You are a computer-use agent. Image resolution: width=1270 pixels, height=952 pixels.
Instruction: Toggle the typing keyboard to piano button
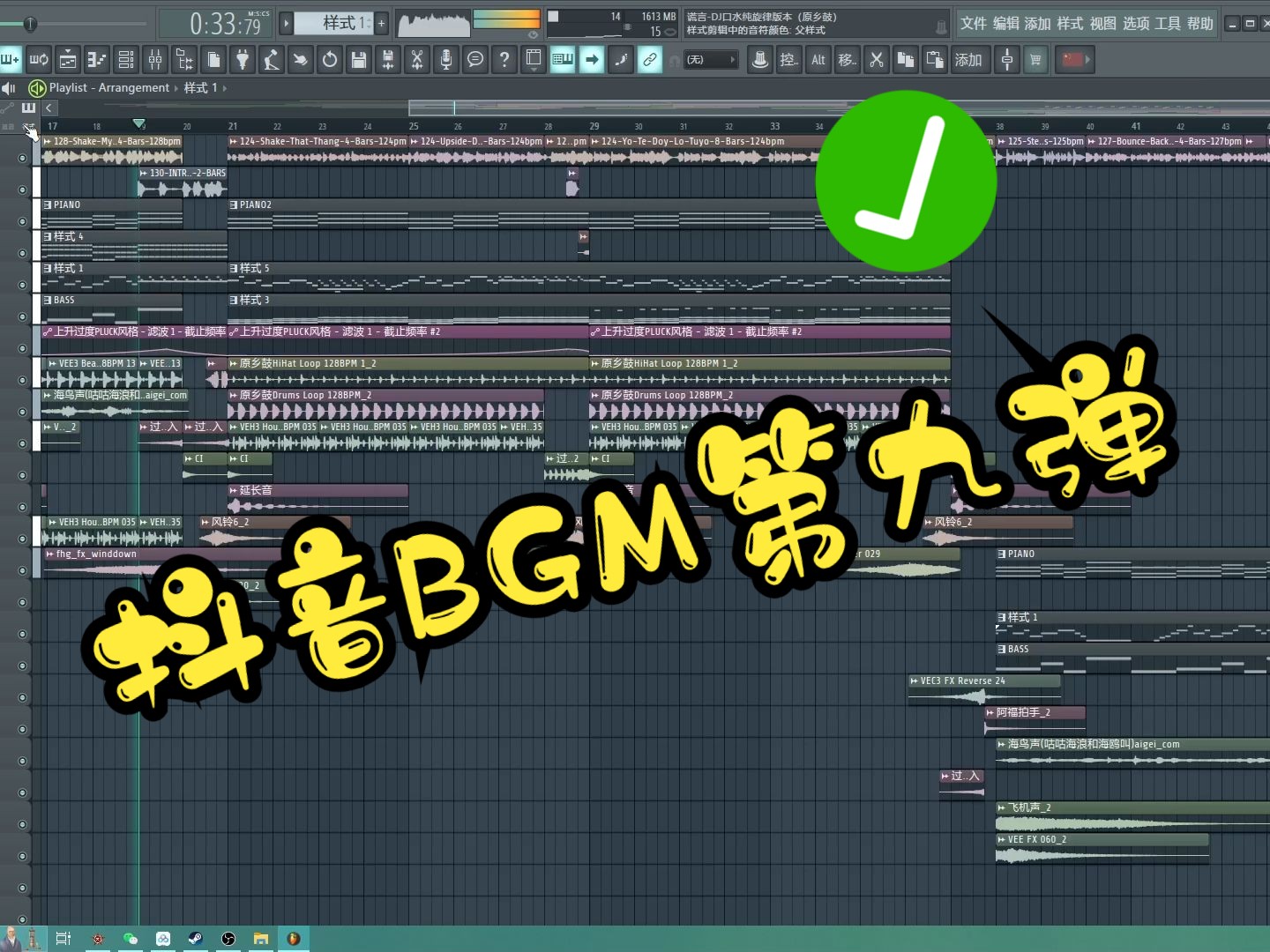click(x=563, y=59)
